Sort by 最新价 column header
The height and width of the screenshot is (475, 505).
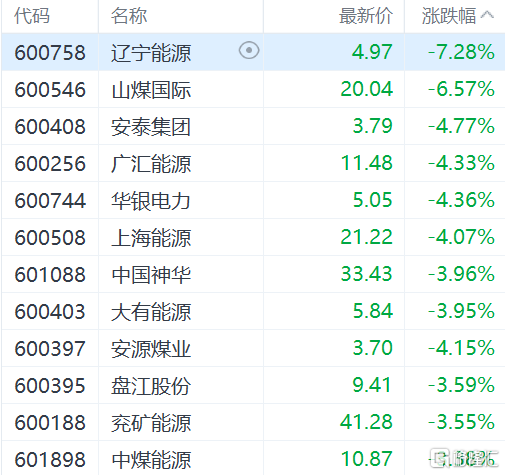coord(366,16)
